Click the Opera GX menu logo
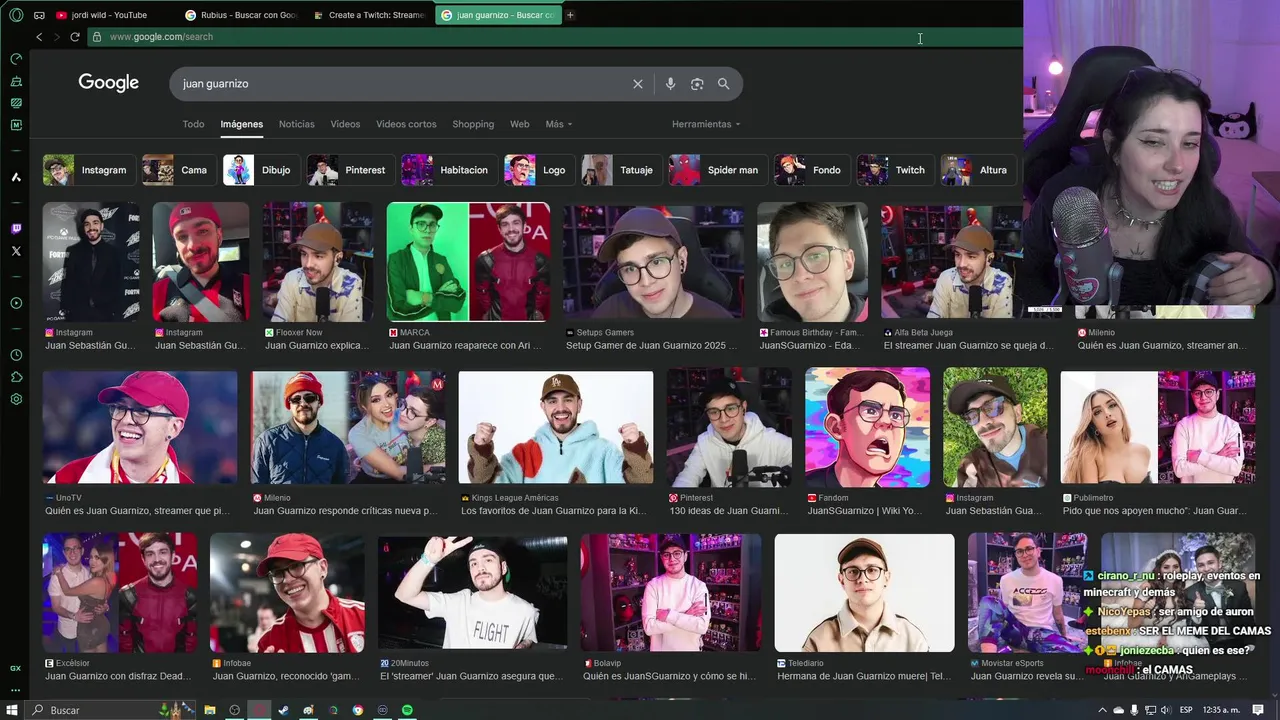 point(16,15)
